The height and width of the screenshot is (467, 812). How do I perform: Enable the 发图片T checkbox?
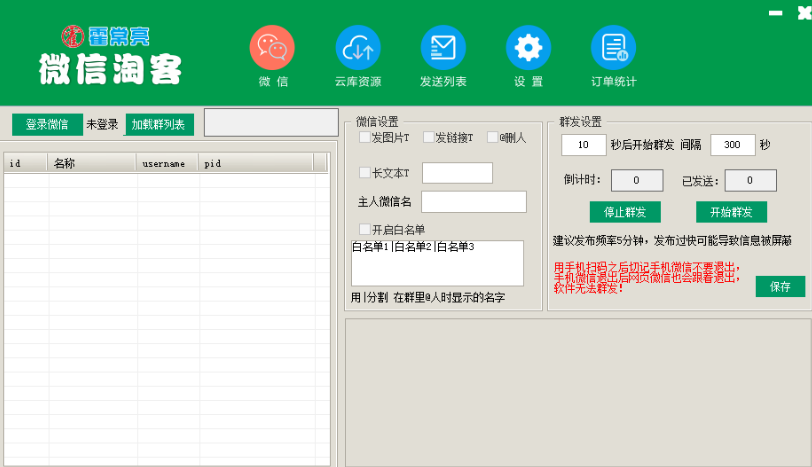(x=365, y=137)
